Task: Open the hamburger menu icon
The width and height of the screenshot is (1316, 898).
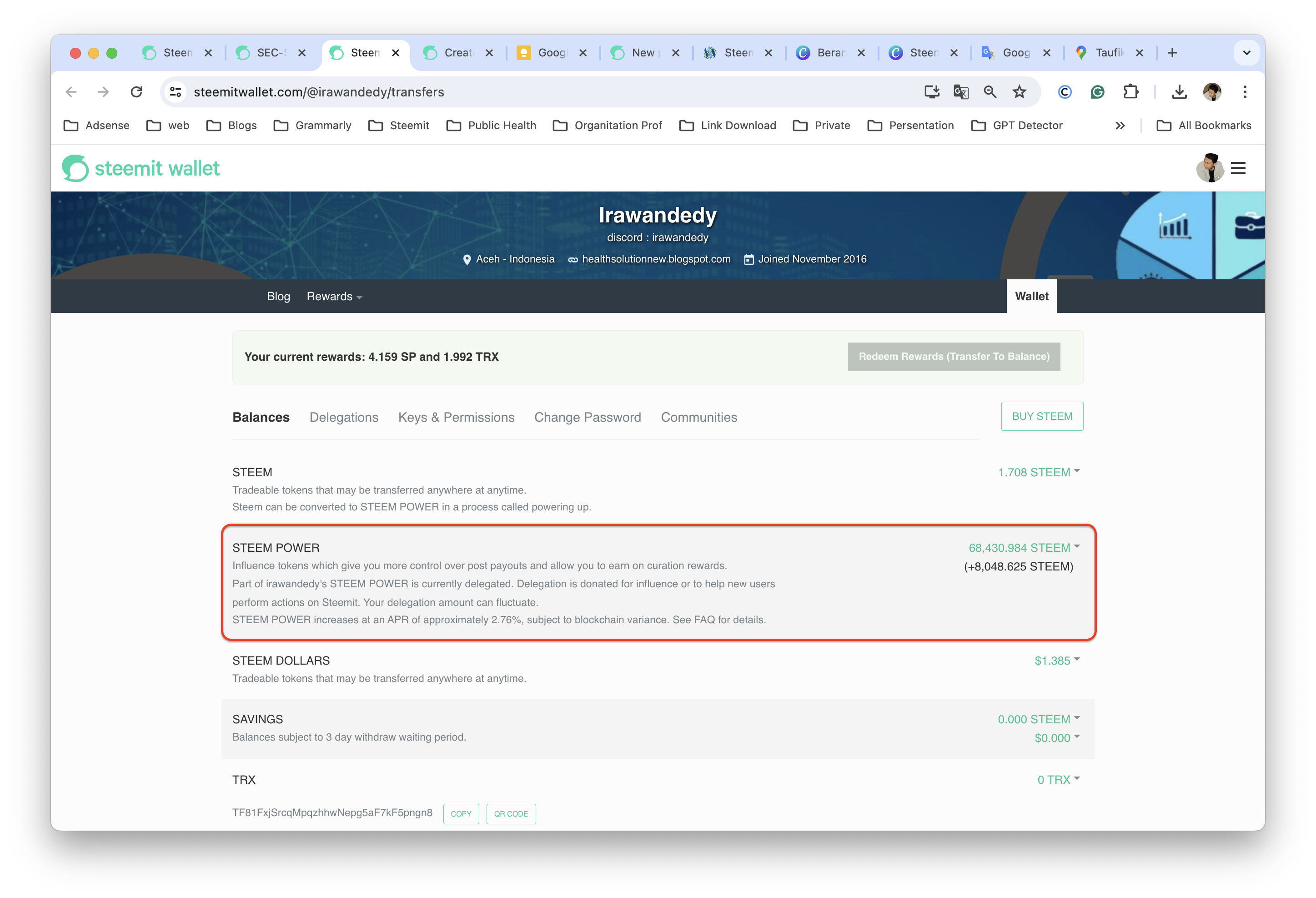Action: click(x=1238, y=168)
